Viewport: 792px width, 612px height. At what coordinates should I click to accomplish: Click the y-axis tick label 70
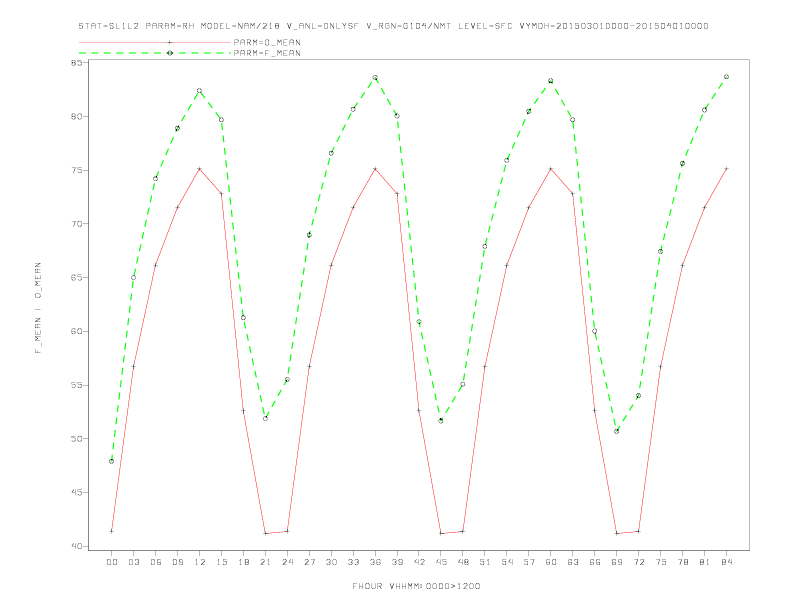click(76, 224)
